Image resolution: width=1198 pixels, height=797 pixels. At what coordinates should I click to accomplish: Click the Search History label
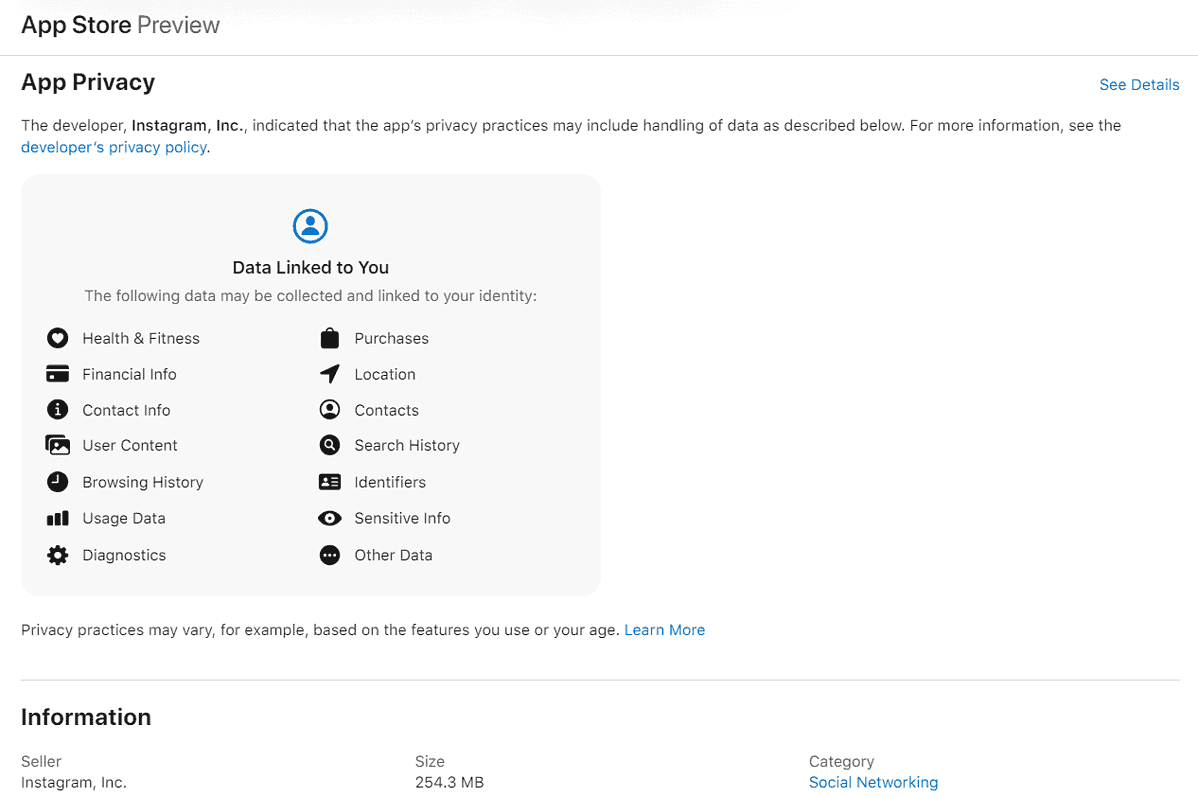coord(407,445)
